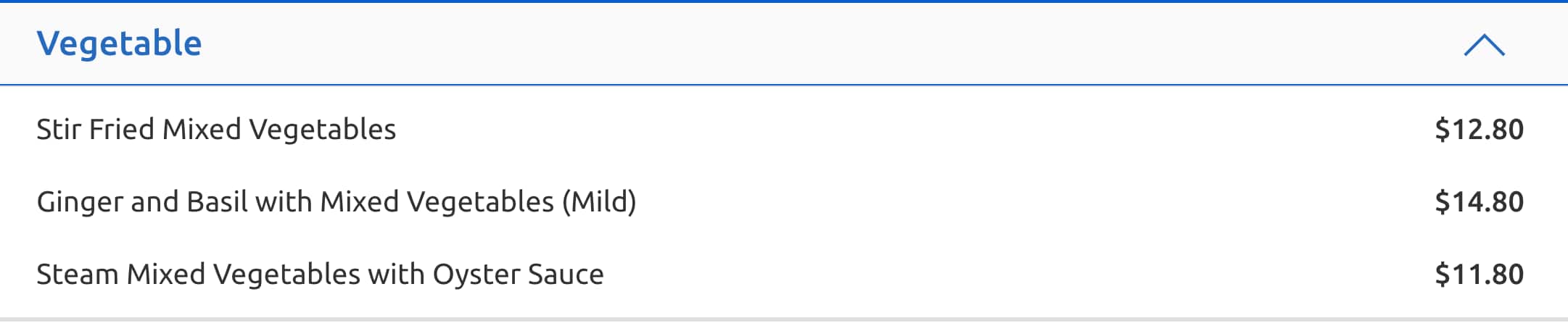Click the Vegetable category heading

click(119, 43)
